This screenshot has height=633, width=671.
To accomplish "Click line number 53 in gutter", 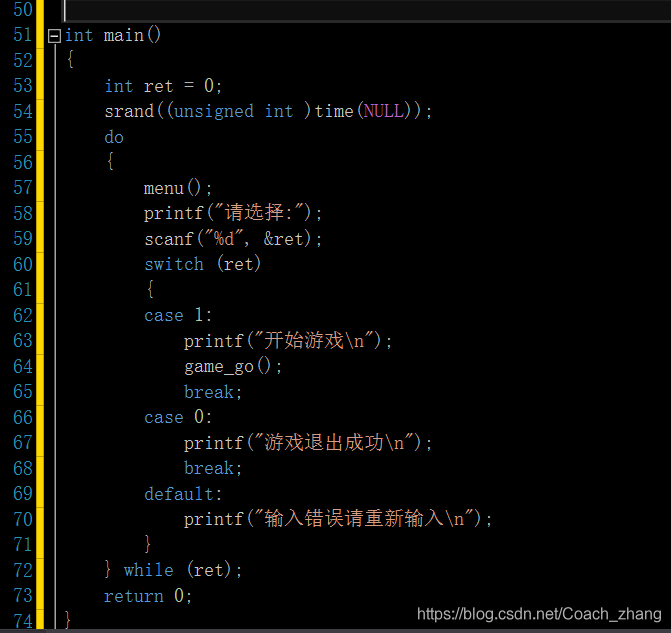I will pyautogui.click(x=23, y=86).
